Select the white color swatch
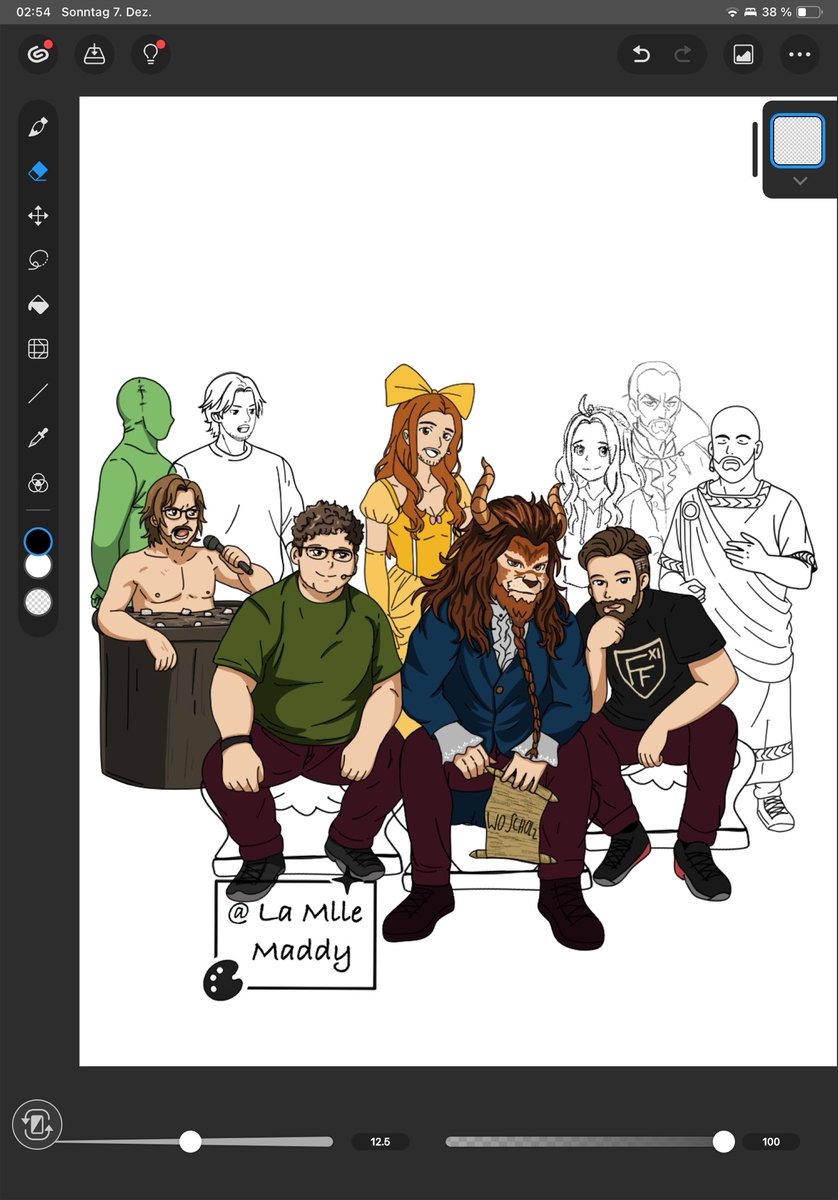The image size is (838, 1200). click(x=37, y=564)
